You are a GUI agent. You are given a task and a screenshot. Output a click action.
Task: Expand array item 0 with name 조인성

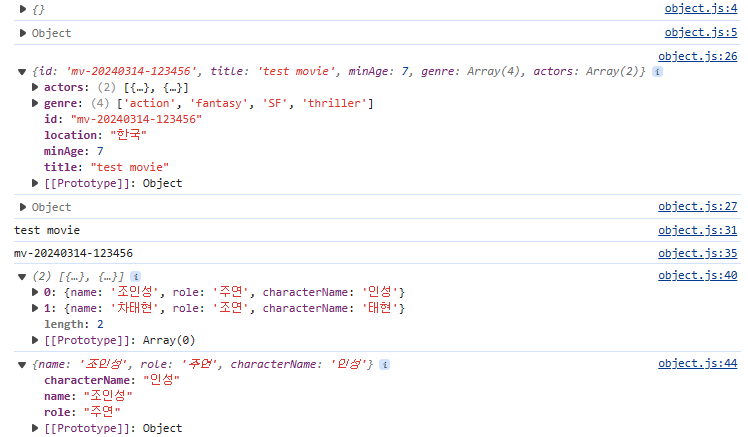[35, 292]
